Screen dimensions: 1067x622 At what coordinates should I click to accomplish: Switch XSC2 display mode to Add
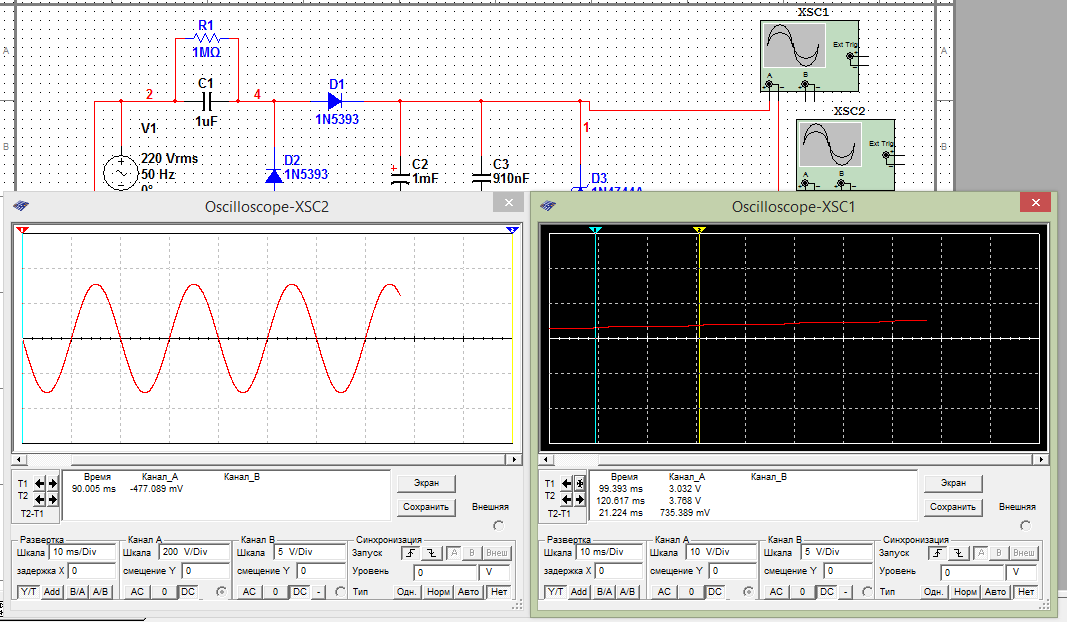52,591
